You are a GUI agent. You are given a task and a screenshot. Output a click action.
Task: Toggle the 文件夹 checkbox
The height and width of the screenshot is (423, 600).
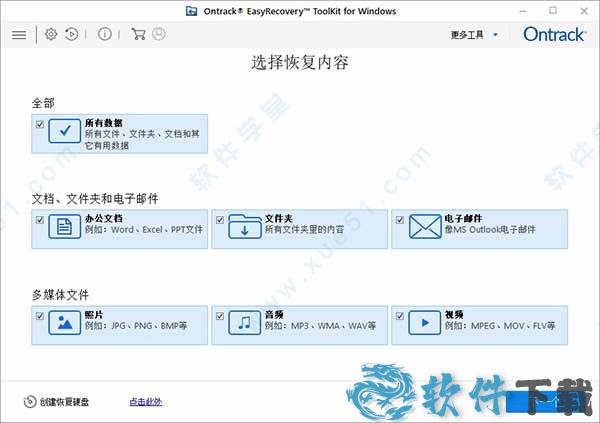[220, 220]
